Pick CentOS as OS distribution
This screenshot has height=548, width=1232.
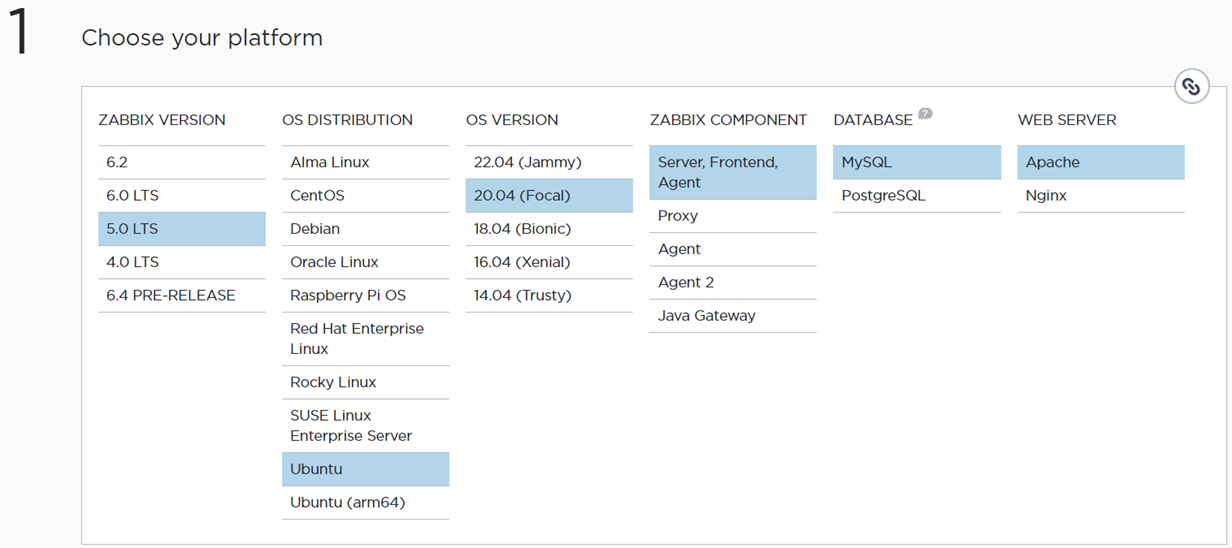point(366,196)
